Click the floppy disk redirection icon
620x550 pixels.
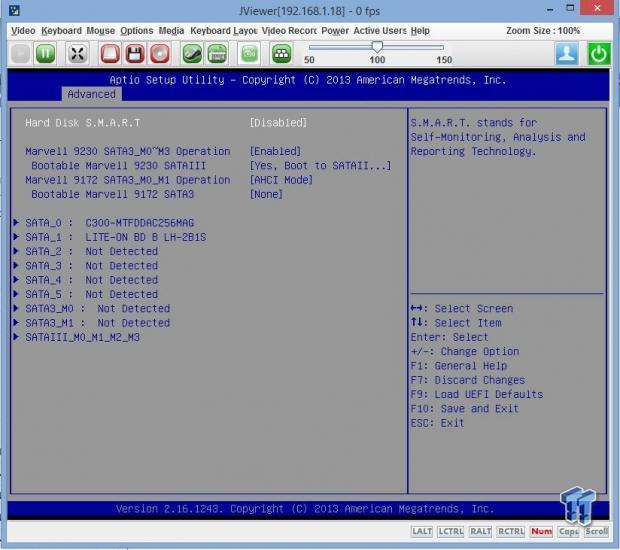tap(135, 53)
